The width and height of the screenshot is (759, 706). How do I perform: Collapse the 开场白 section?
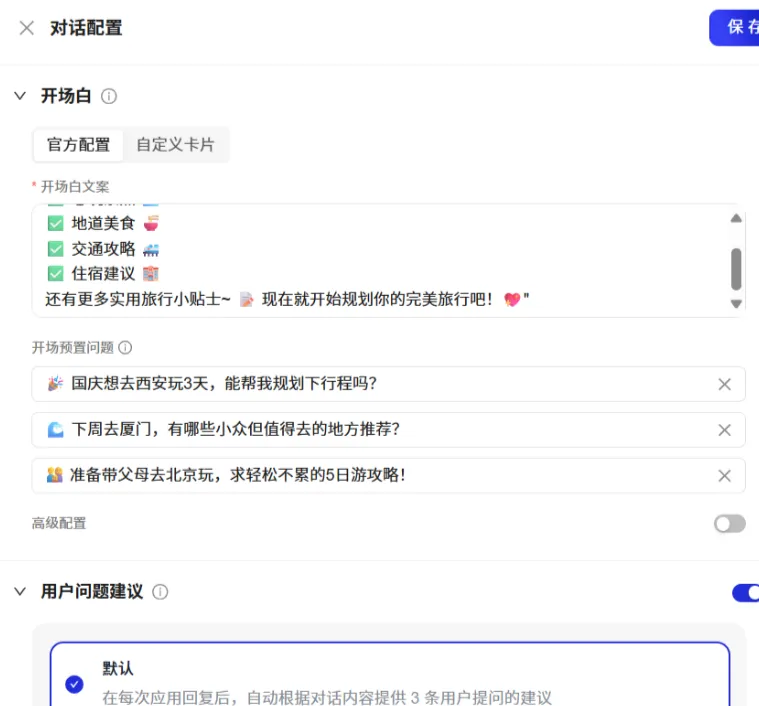[x=20, y=96]
